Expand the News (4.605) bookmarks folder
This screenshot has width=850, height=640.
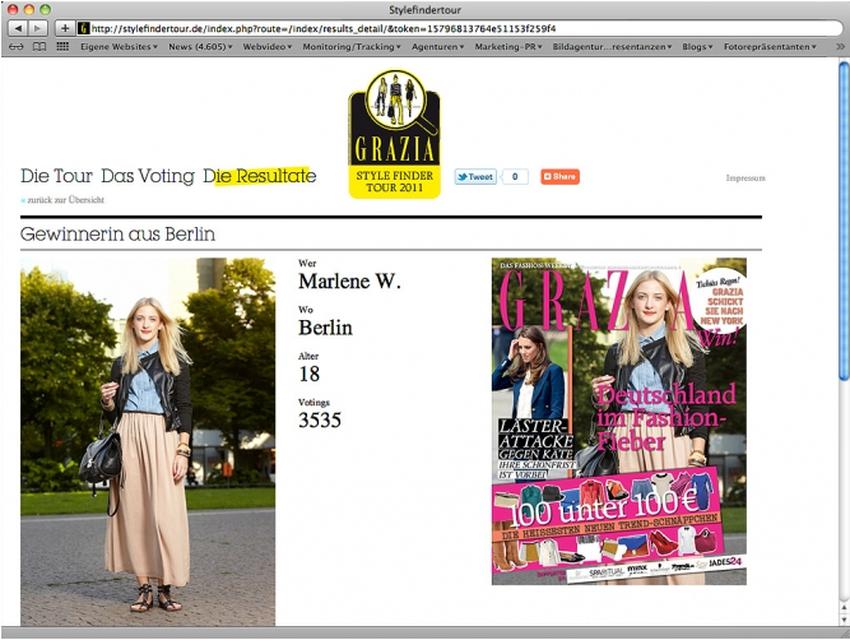click(200, 47)
